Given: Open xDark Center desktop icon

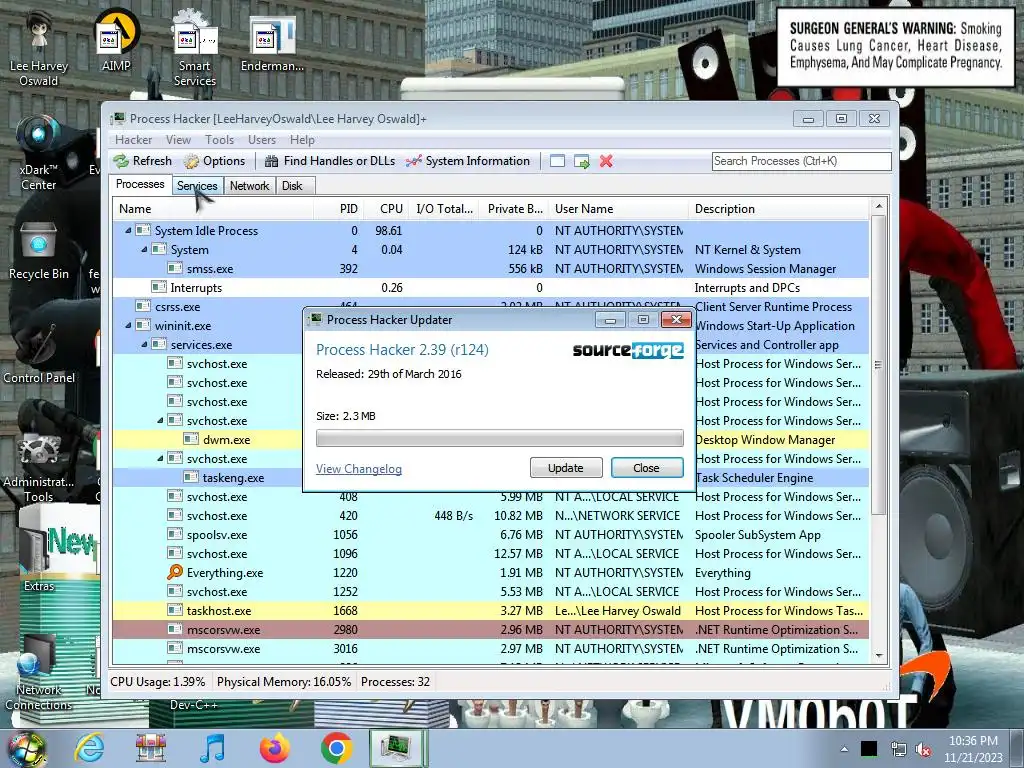Looking at the screenshot, I should pyautogui.click(x=38, y=153).
